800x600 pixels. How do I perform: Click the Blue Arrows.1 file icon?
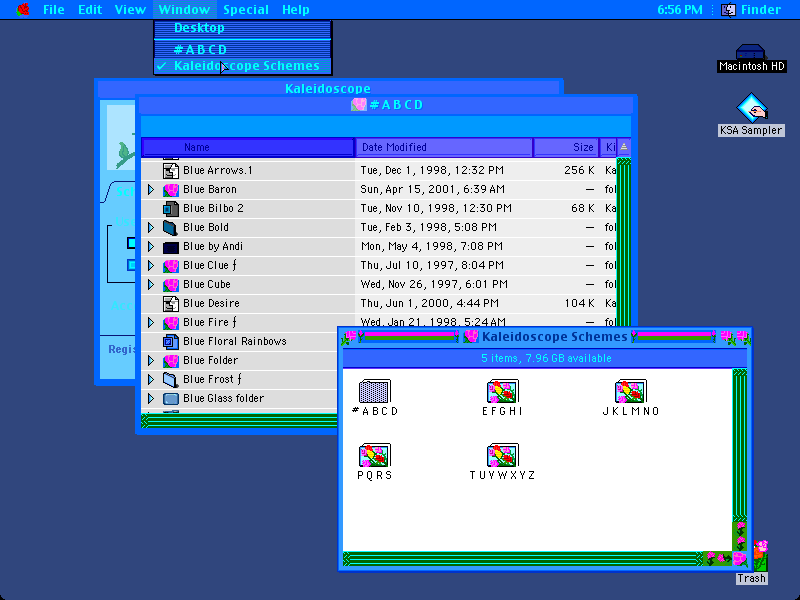pyautogui.click(x=171, y=170)
